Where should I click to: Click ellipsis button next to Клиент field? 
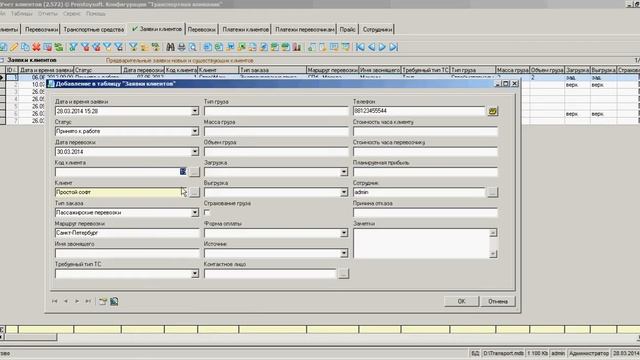click(195, 192)
